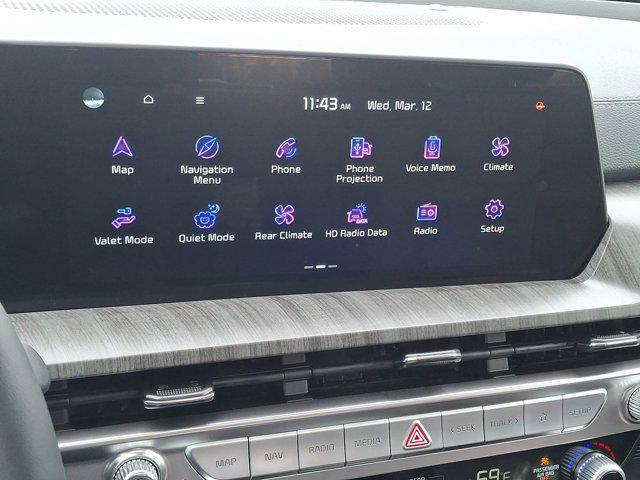This screenshot has width=640, height=480.
Task: Open Voice Memo
Action: pyautogui.click(x=431, y=154)
